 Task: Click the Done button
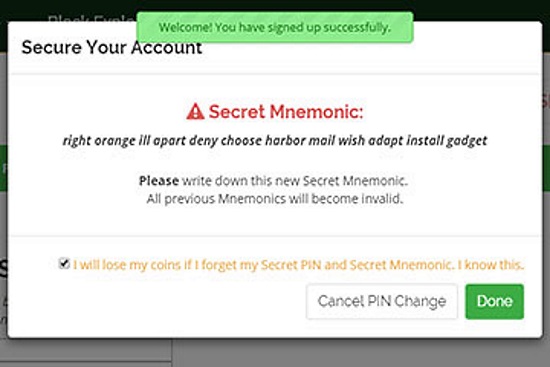[495, 301]
